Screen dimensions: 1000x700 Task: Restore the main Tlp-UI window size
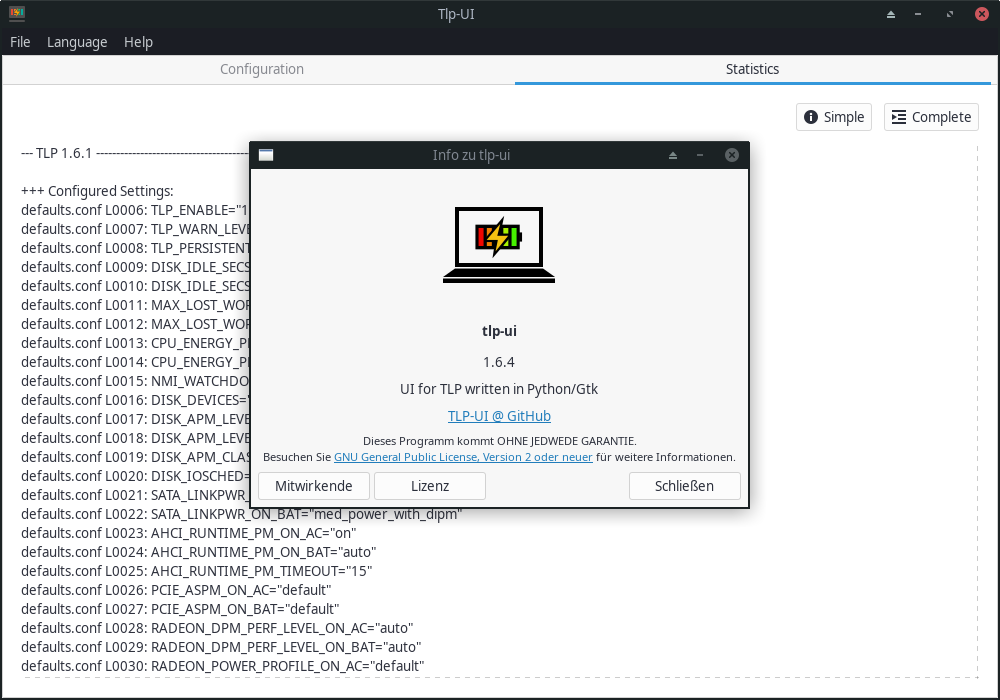click(x=950, y=14)
